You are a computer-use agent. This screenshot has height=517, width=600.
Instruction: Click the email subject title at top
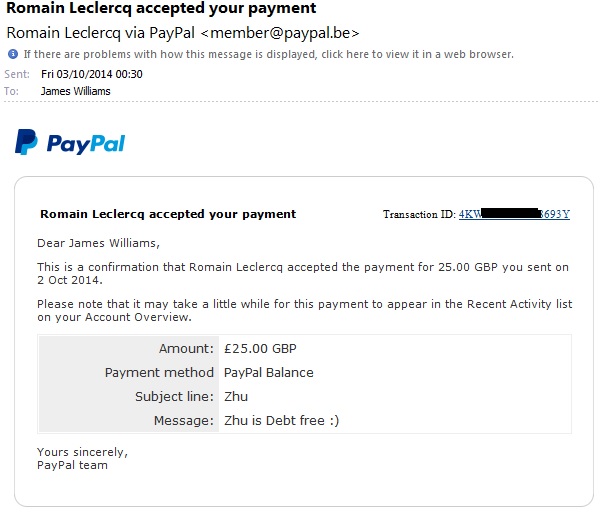(x=162, y=9)
